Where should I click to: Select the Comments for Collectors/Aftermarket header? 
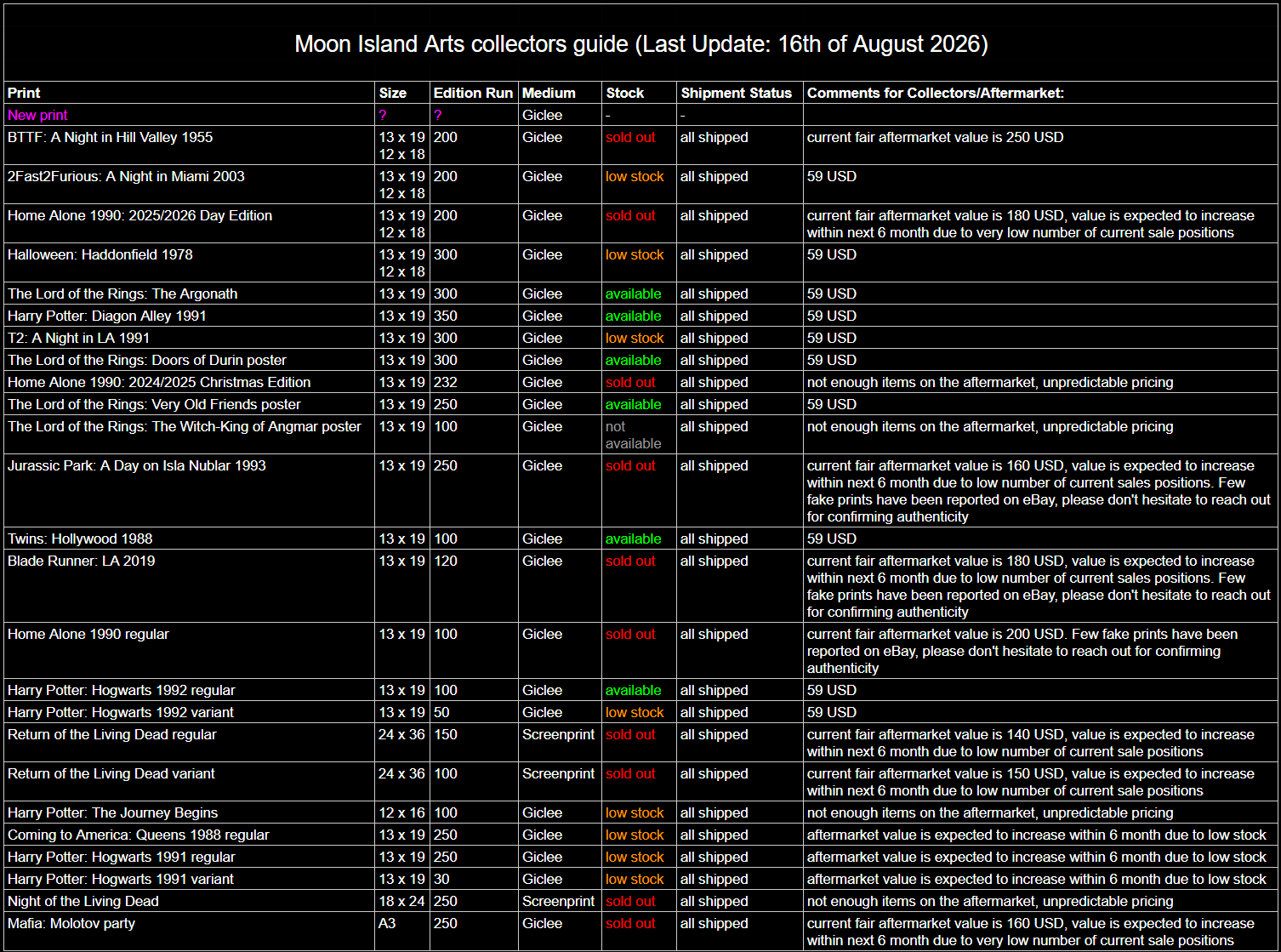(935, 93)
